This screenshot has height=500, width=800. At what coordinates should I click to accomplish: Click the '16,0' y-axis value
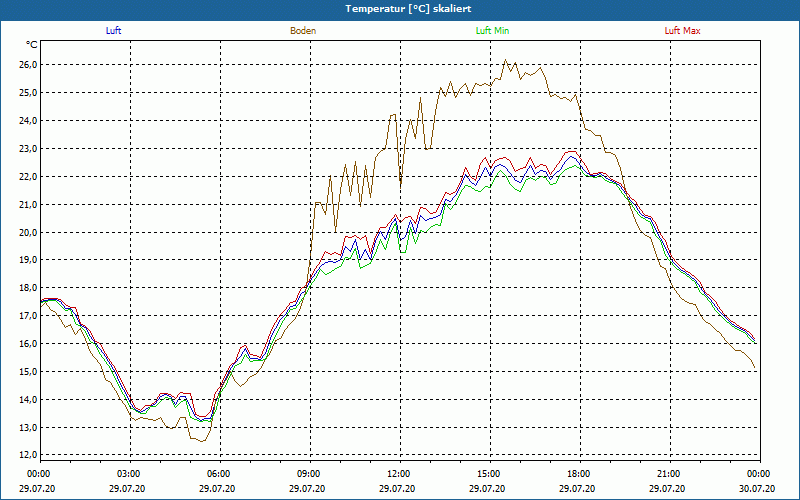28,344
